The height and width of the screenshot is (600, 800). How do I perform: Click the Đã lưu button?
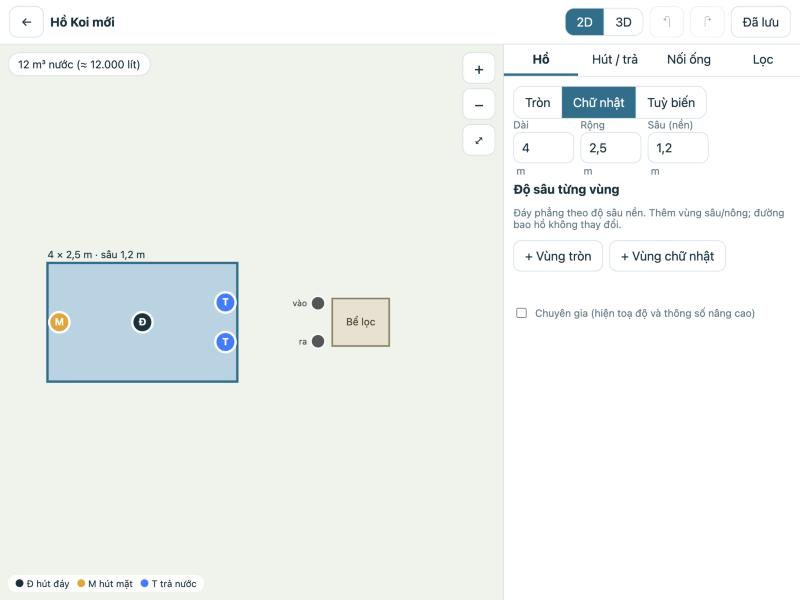pyautogui.click(x=761, y=22)
